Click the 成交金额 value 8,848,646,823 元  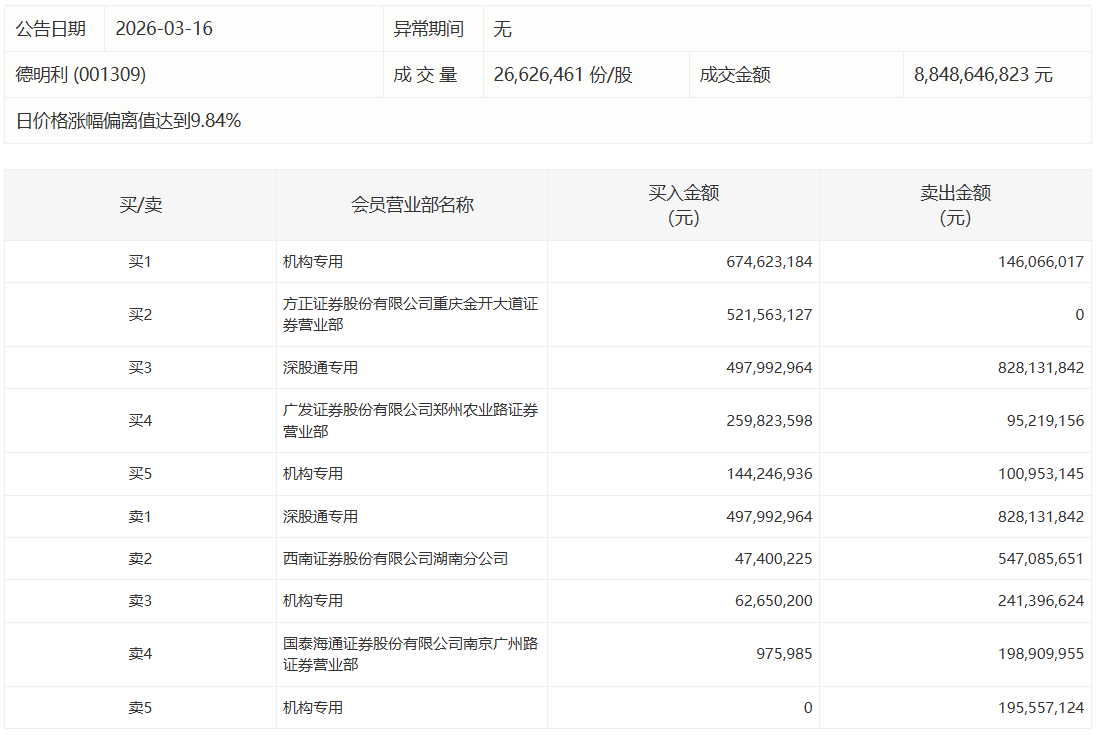[983, 75]
